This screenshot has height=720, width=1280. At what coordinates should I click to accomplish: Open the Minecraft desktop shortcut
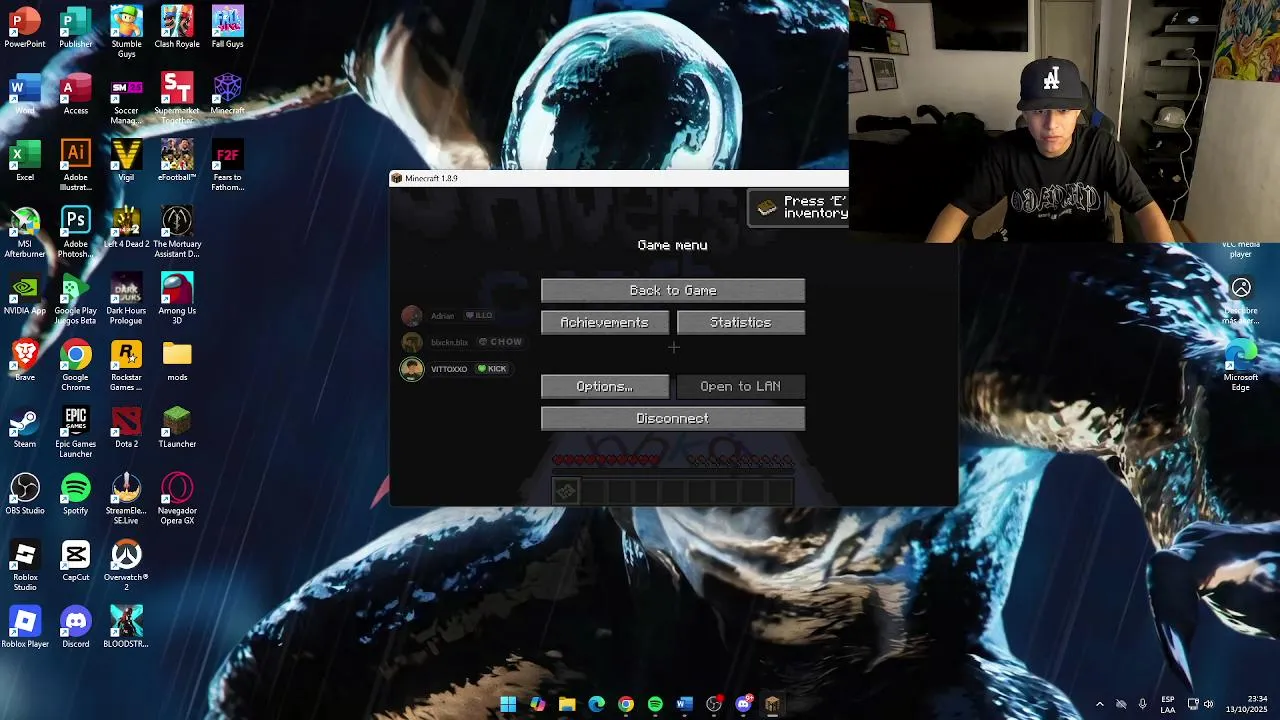coord(227,94)
